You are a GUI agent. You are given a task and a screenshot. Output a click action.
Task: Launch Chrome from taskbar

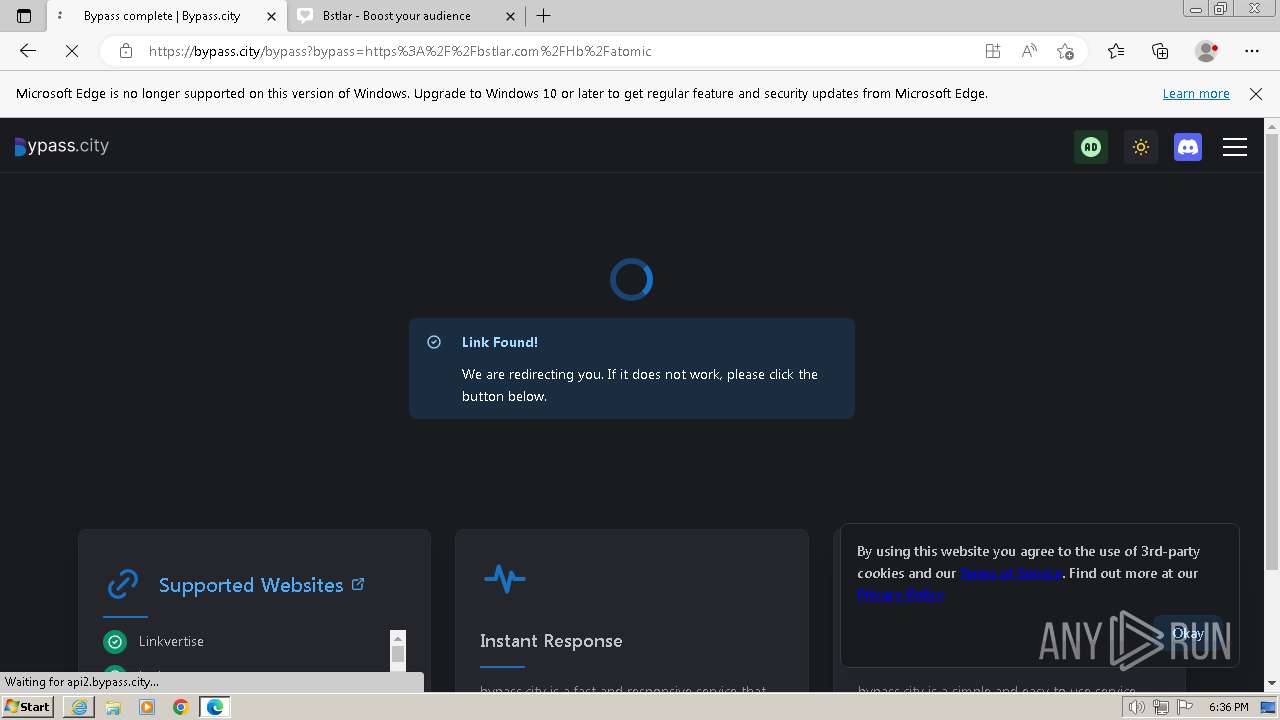pos(181,707)
